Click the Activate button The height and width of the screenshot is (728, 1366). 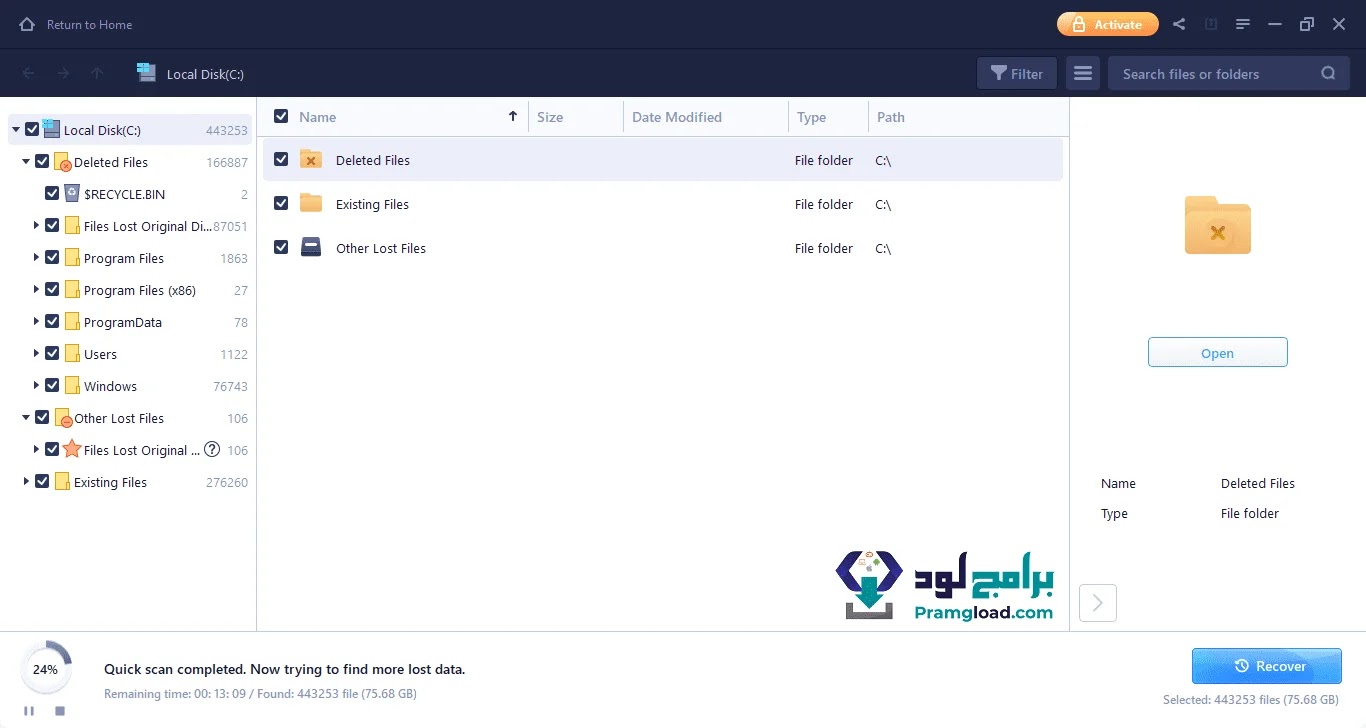point(1107,24)
